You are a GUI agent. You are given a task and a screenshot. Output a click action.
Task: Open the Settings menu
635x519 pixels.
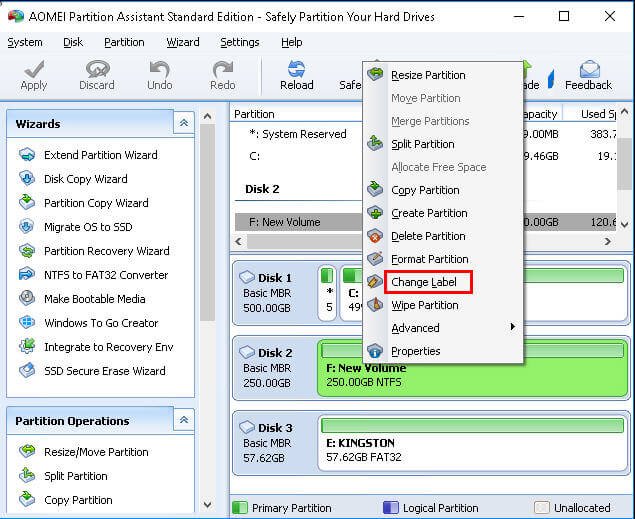[x=240, y=42]
